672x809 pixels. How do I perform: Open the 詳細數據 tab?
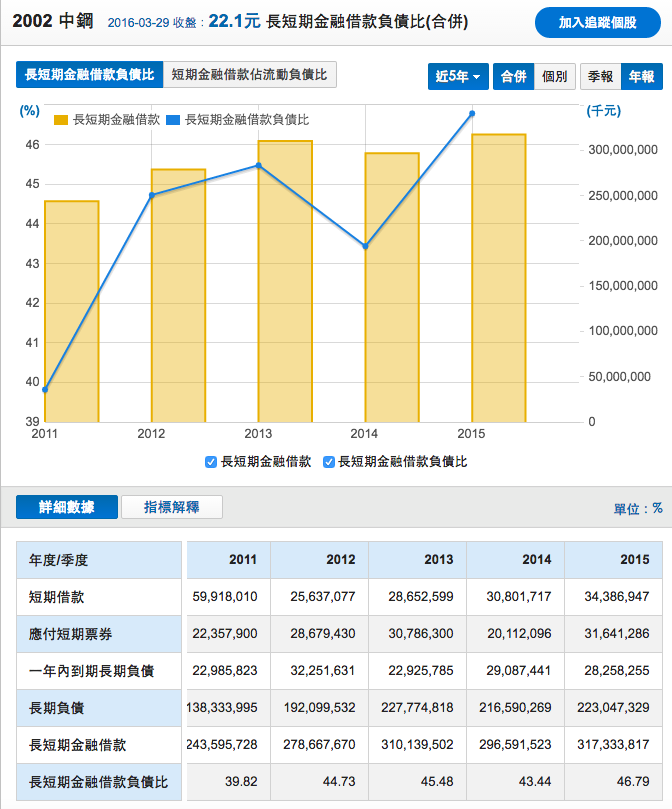[x=67, y=507]
